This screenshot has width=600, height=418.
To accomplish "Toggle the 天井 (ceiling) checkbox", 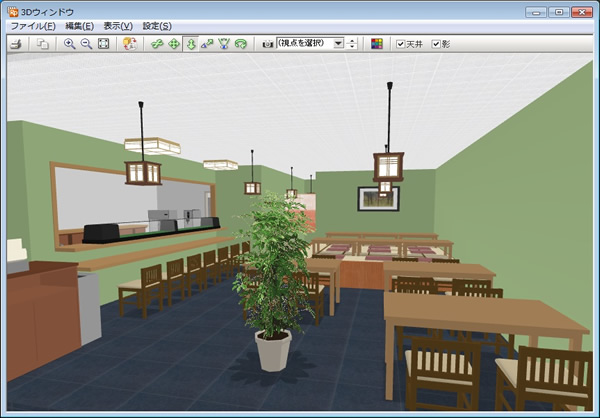I will click(401, 44).
